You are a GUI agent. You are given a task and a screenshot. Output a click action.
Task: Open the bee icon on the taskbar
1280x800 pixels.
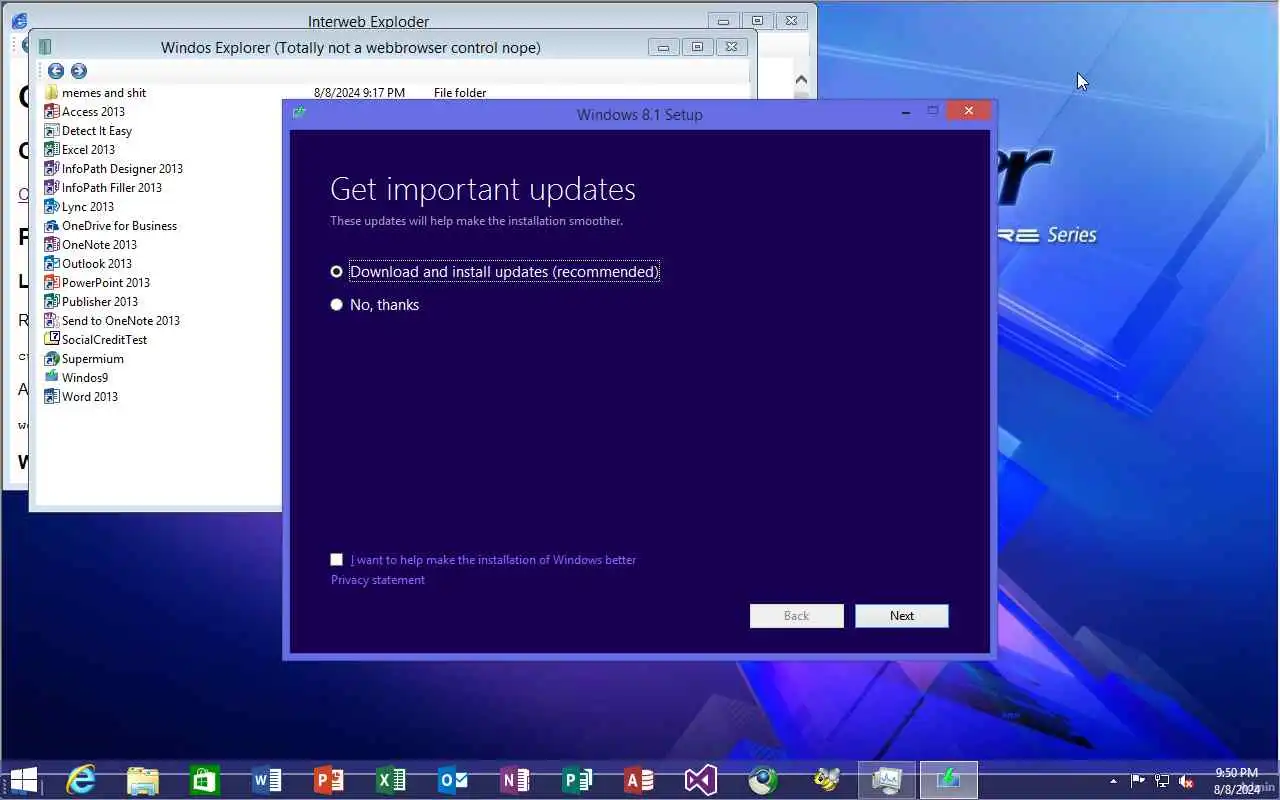[825, 780]
